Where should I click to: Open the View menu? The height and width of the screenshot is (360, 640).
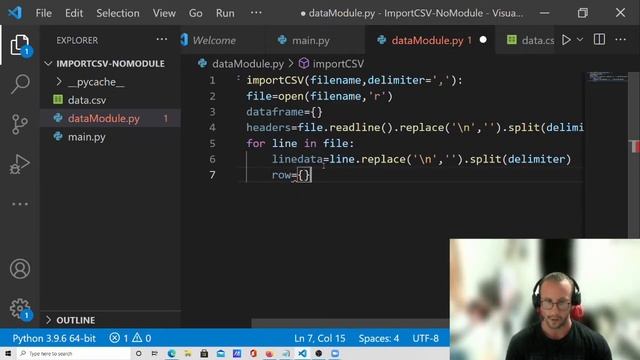pos(164,13)
